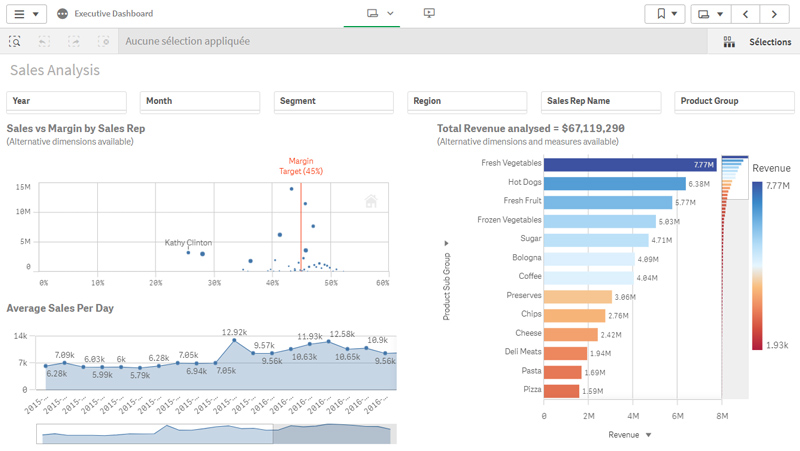Select the Chips bar
The height and width of the screenshot is (451, 800).
point(574,315)
